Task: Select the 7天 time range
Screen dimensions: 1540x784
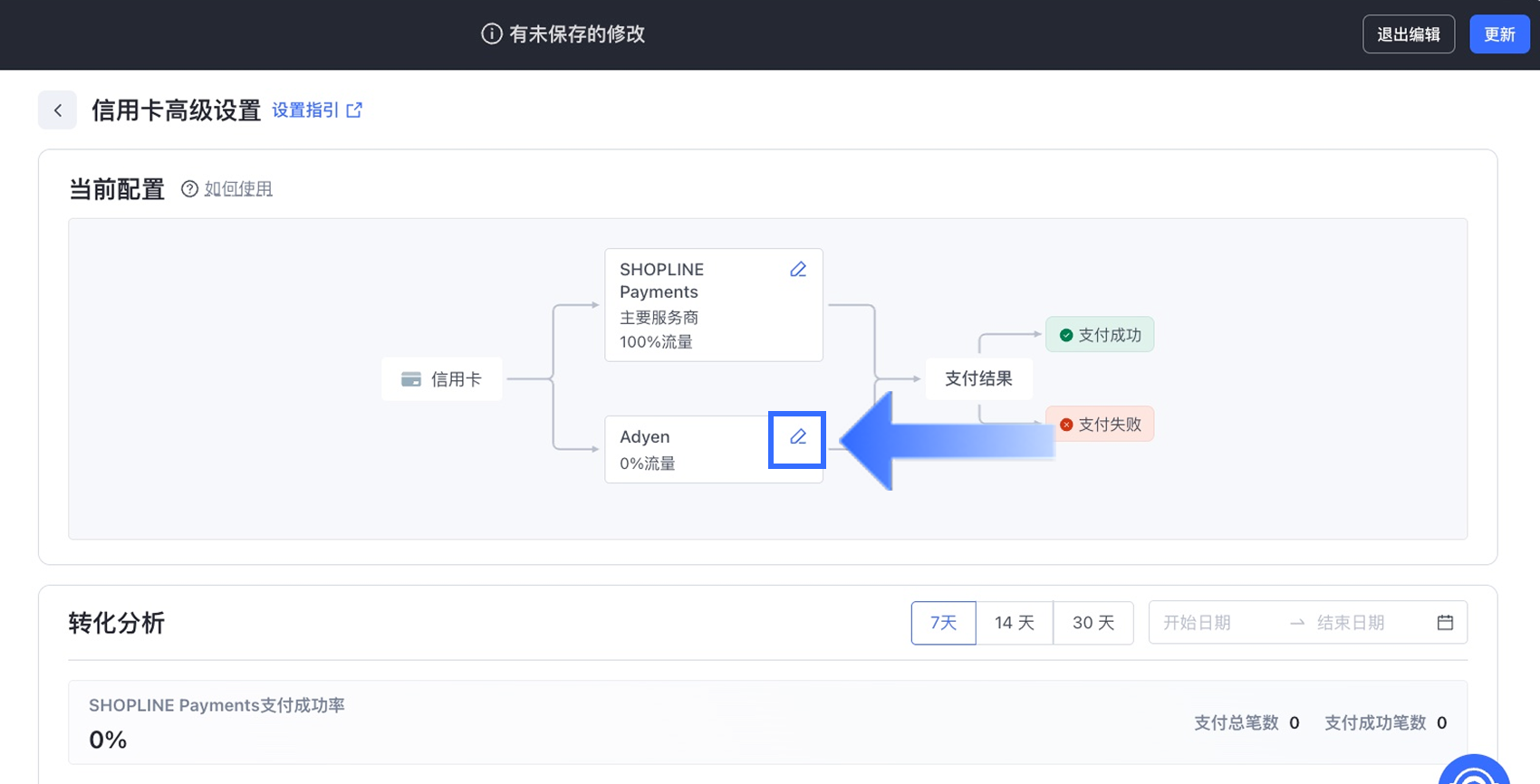Action: pyautogui.click(x=943, y=623)
